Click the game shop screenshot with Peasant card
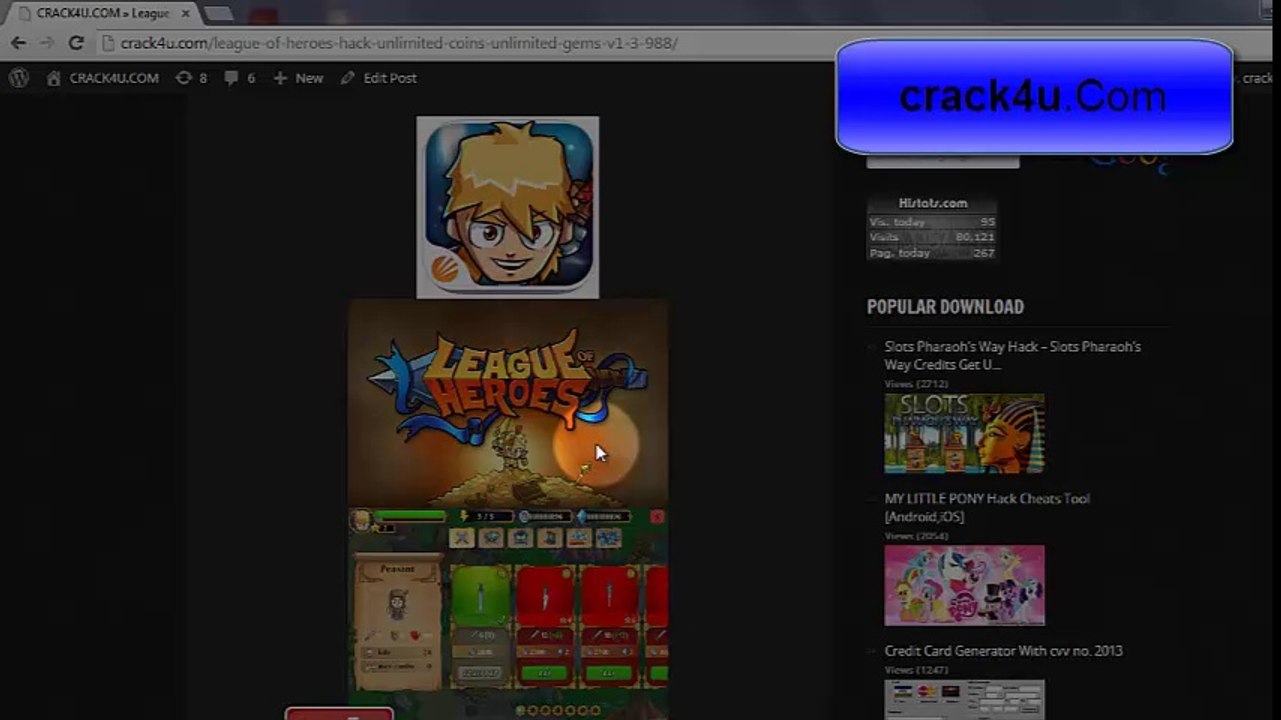 (508, 613)
